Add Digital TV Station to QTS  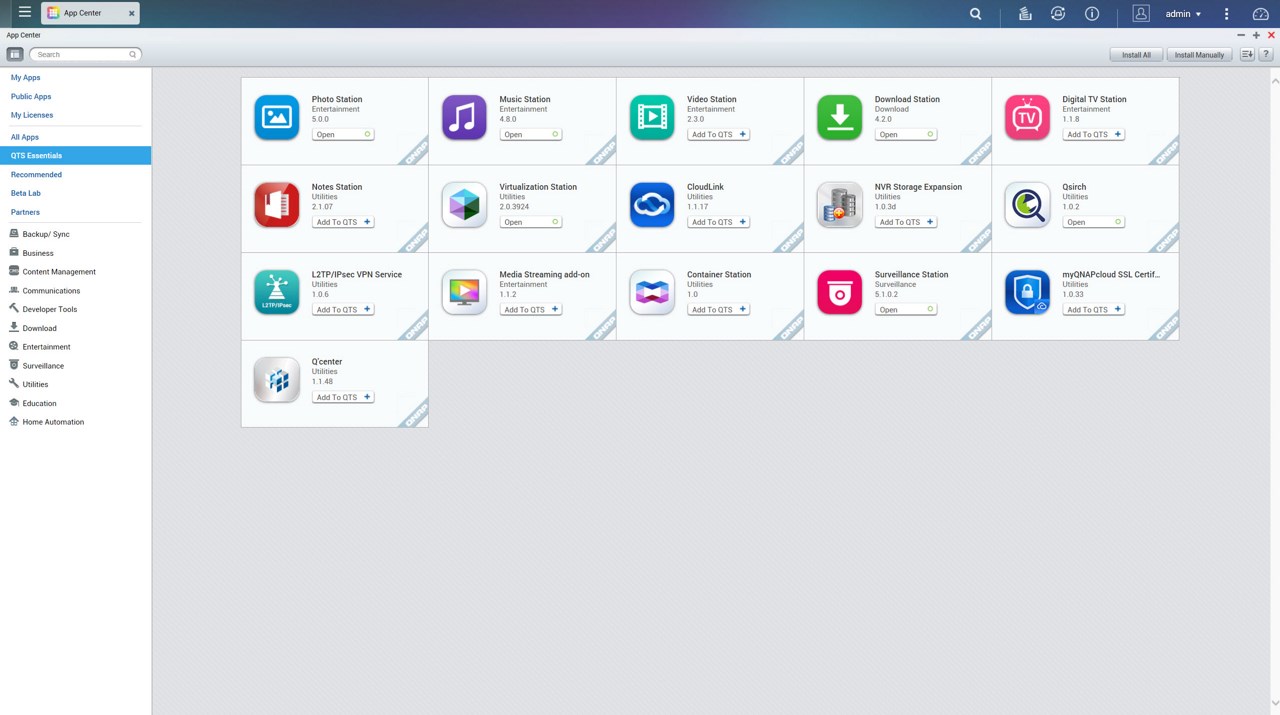[x=1093, y=134]
